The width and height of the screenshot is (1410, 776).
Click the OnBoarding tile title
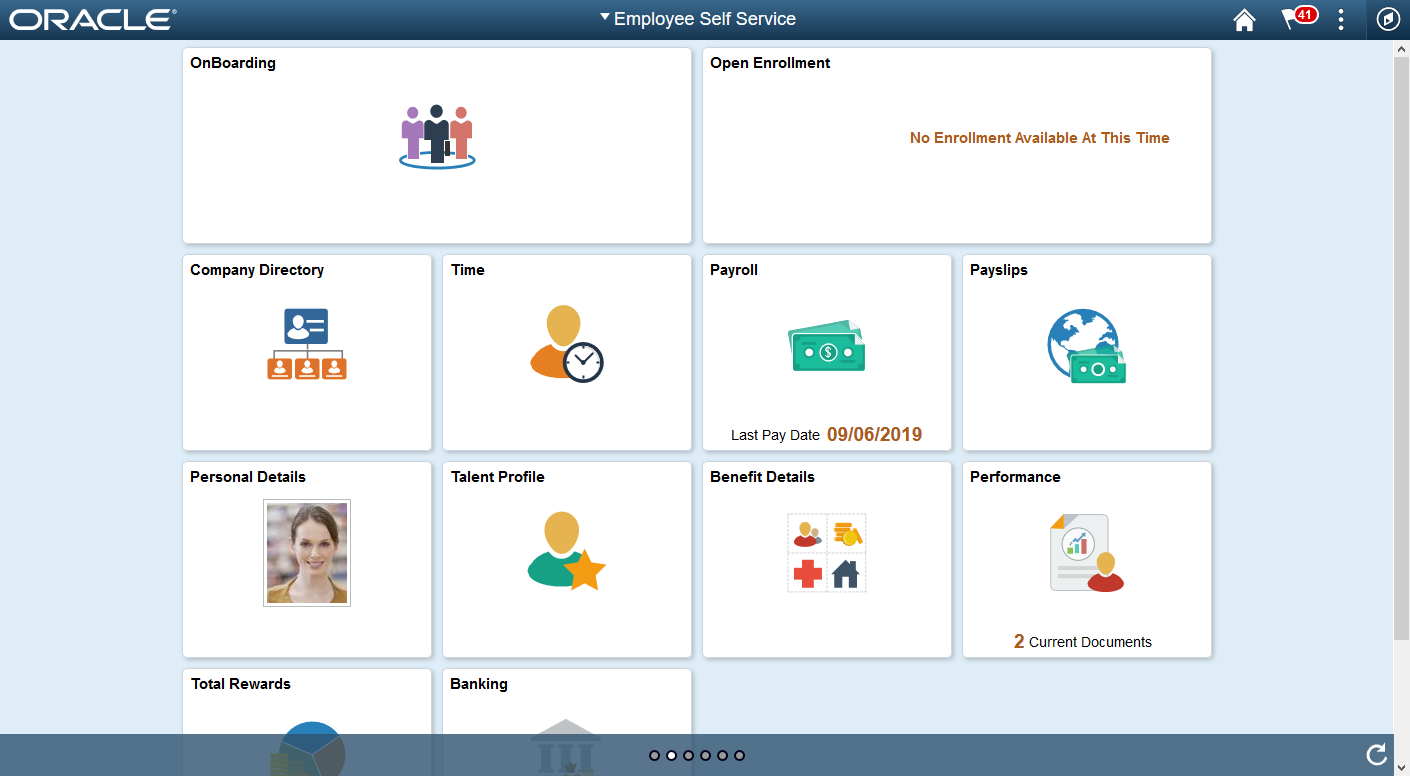(x=233, y=63)
